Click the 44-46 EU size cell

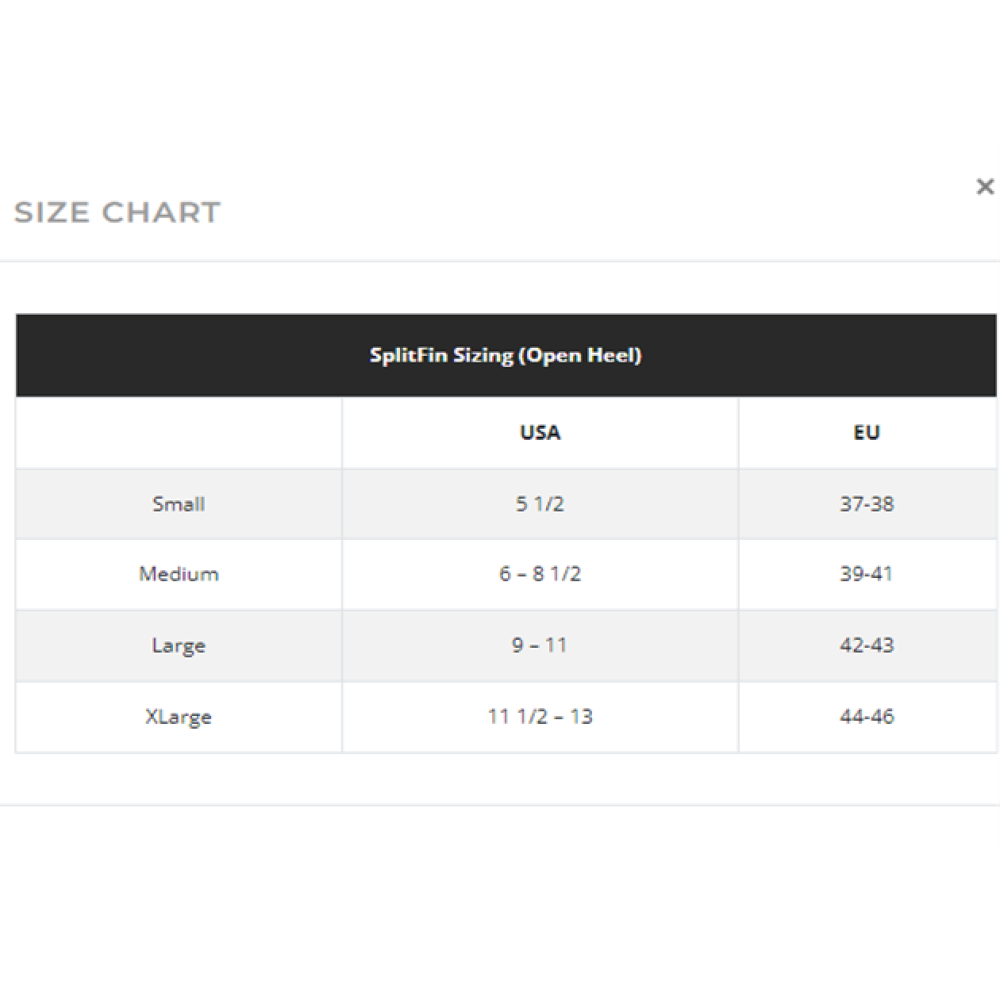[x=867, y=717]
